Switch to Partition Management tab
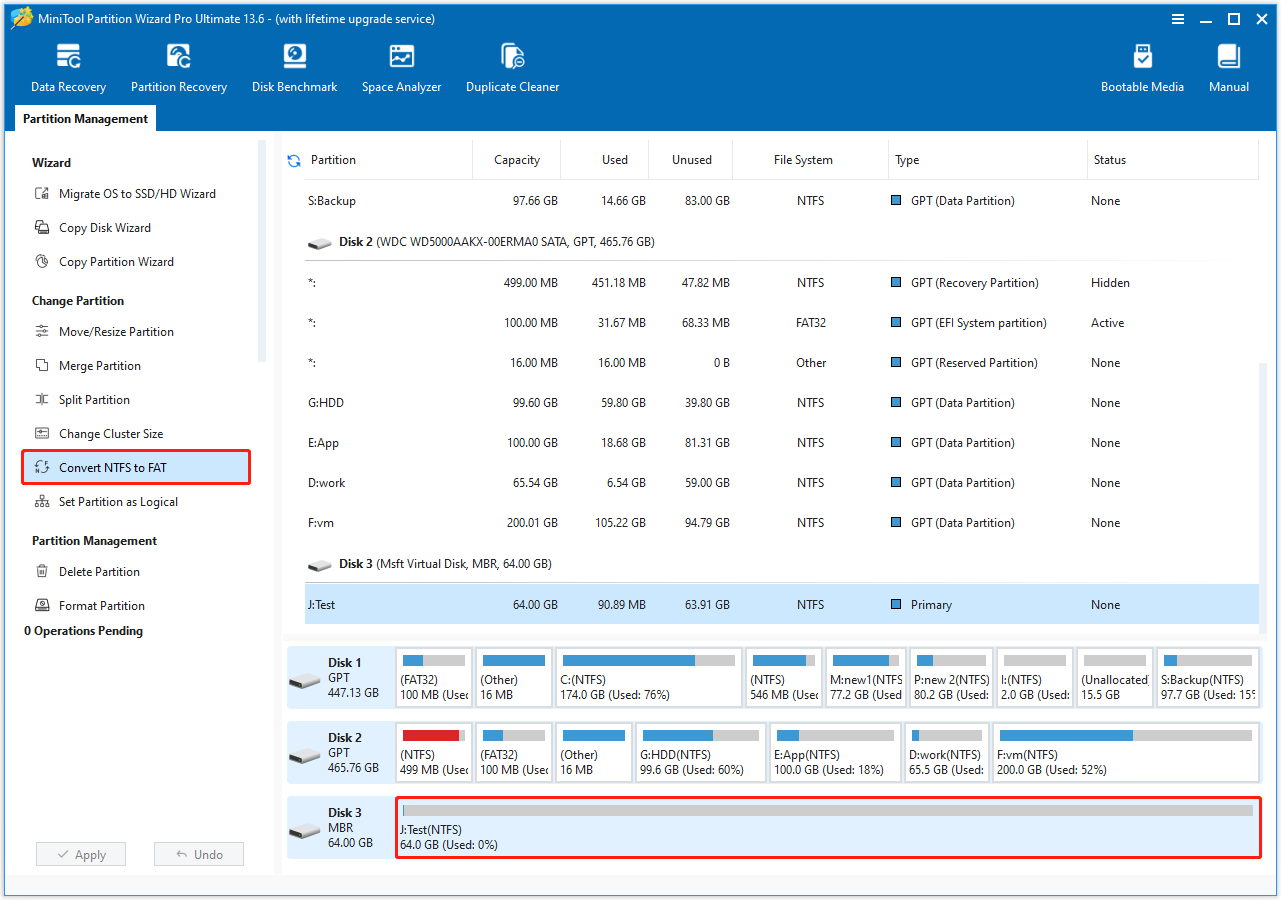The image size is (1281, 900). (x=85, y=119)
